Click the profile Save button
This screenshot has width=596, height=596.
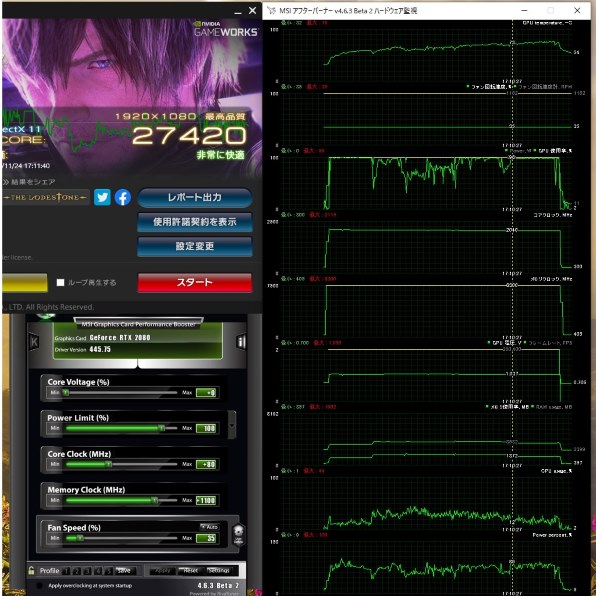(124, 571)
